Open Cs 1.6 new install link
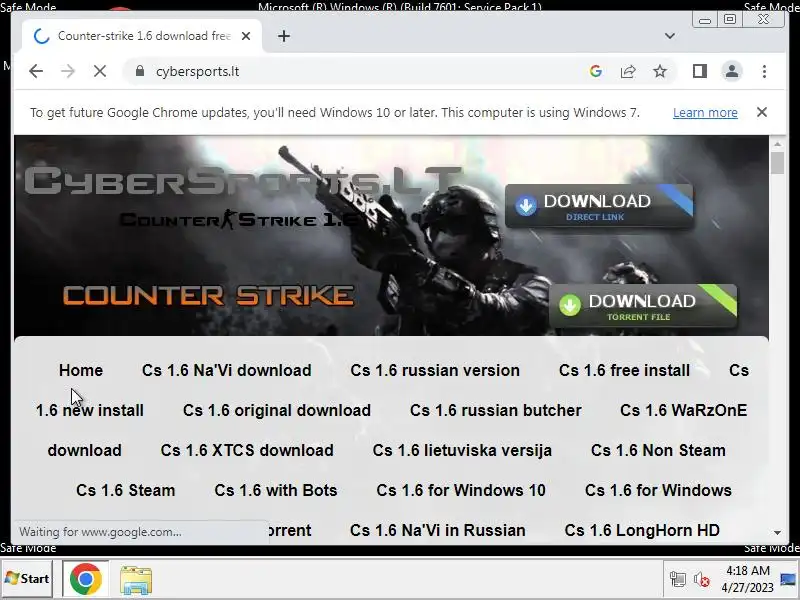Image resolution: width=800 pixels, height=600 pixels. click(90, 410)
